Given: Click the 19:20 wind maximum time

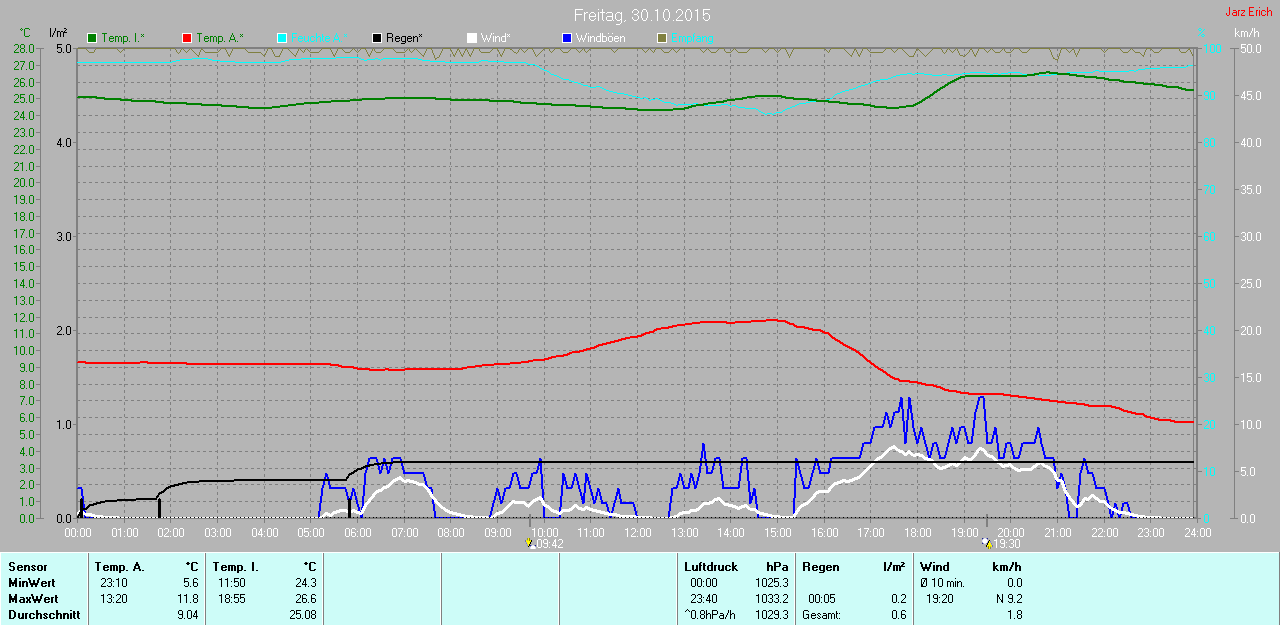Looking at the screenshot, I should pyautogui.click(x=940, y=599).
